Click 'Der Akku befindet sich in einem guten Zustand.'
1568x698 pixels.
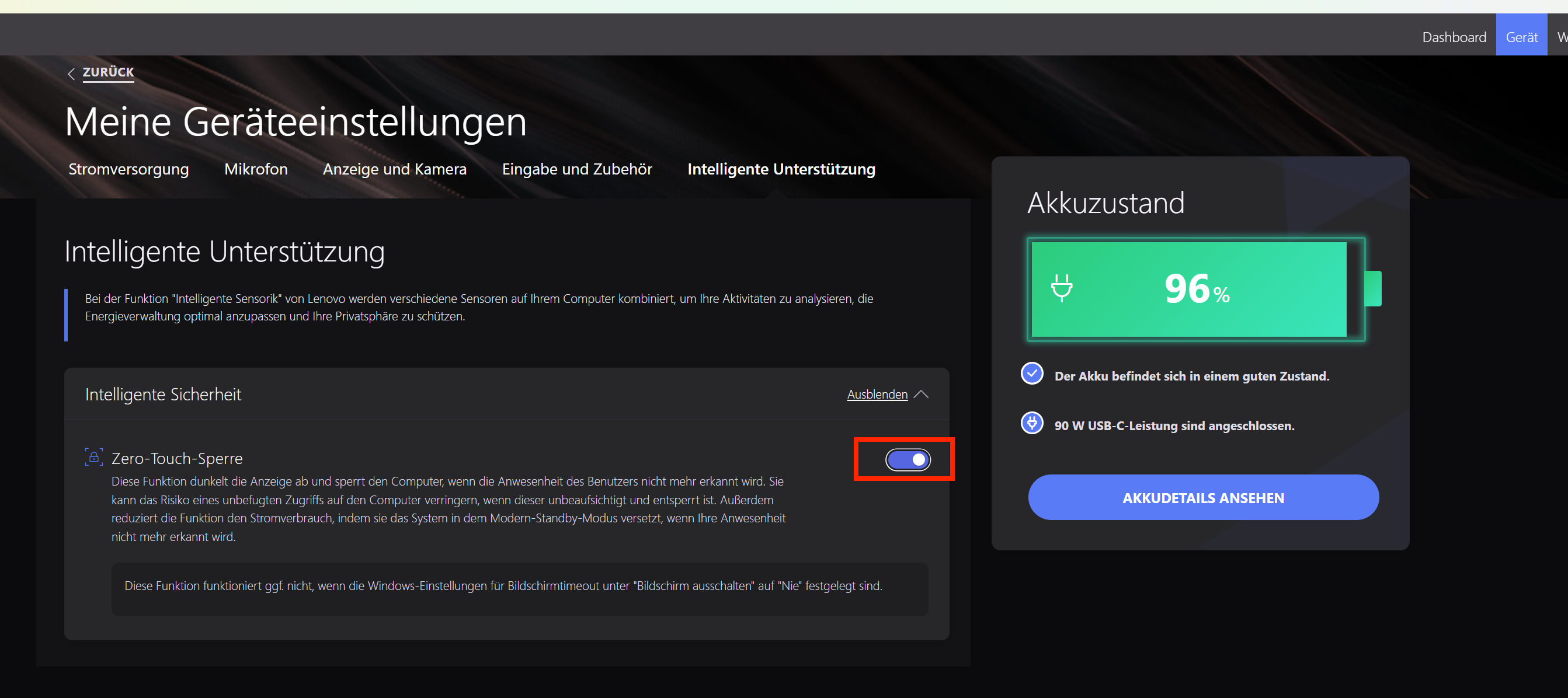pyautogui.click(x=1191, y=376)
